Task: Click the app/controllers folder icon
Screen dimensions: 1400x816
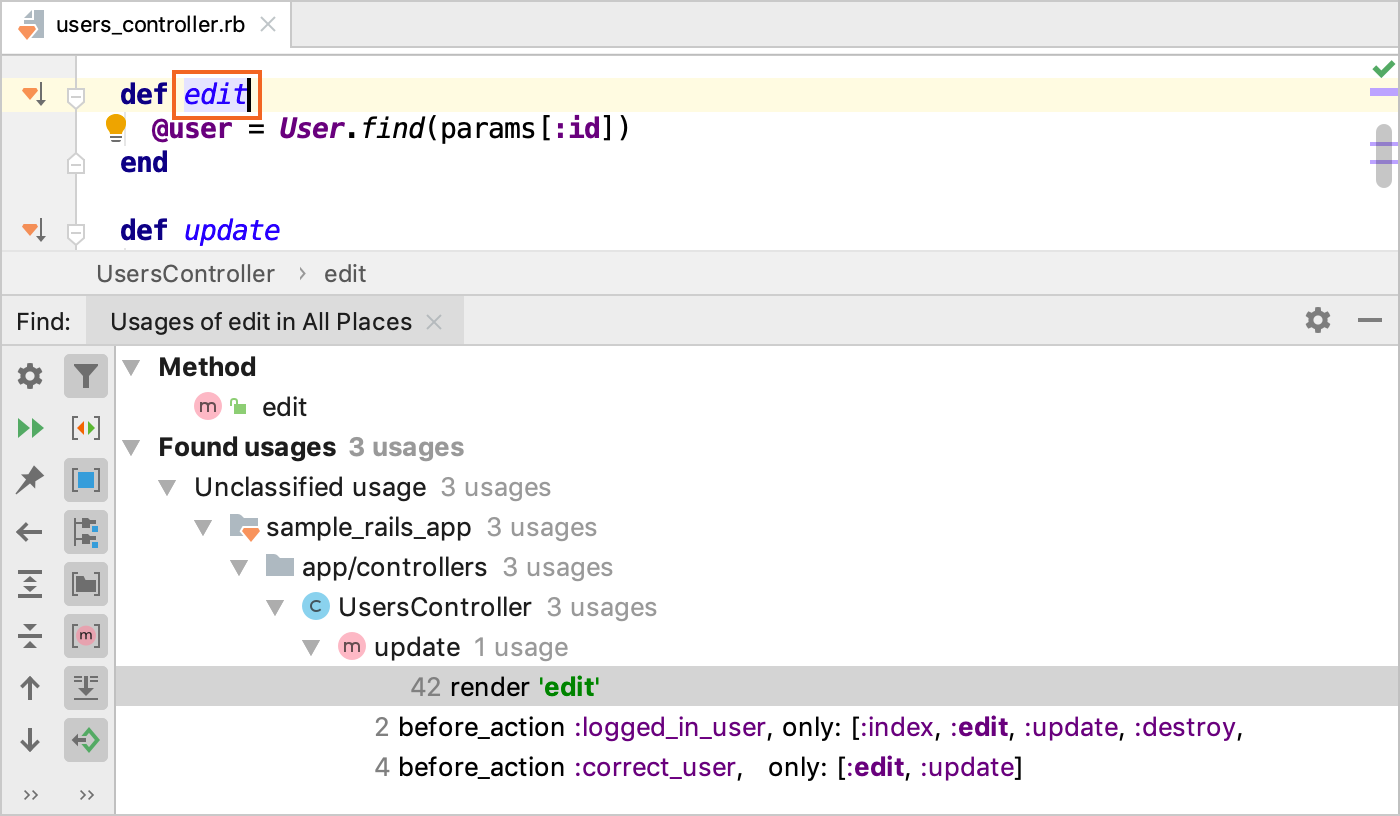Action: [x=280, y=567]
